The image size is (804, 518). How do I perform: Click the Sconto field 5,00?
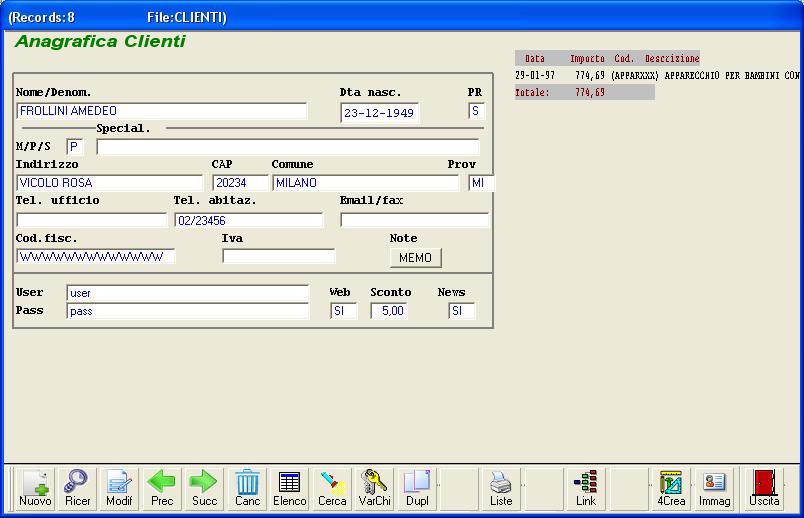(389, 311)
